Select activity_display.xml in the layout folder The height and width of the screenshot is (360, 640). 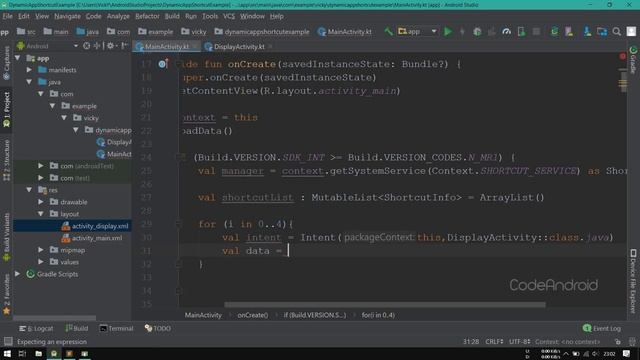100,226
